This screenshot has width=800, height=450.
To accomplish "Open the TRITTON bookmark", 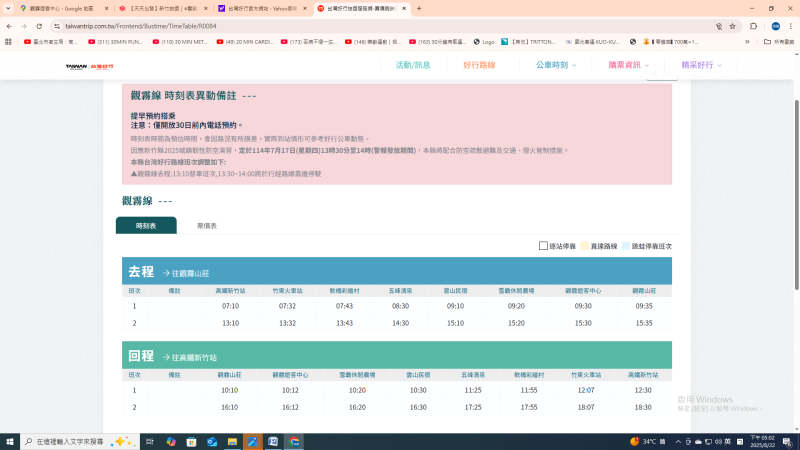I will click(x=528, y=42).
